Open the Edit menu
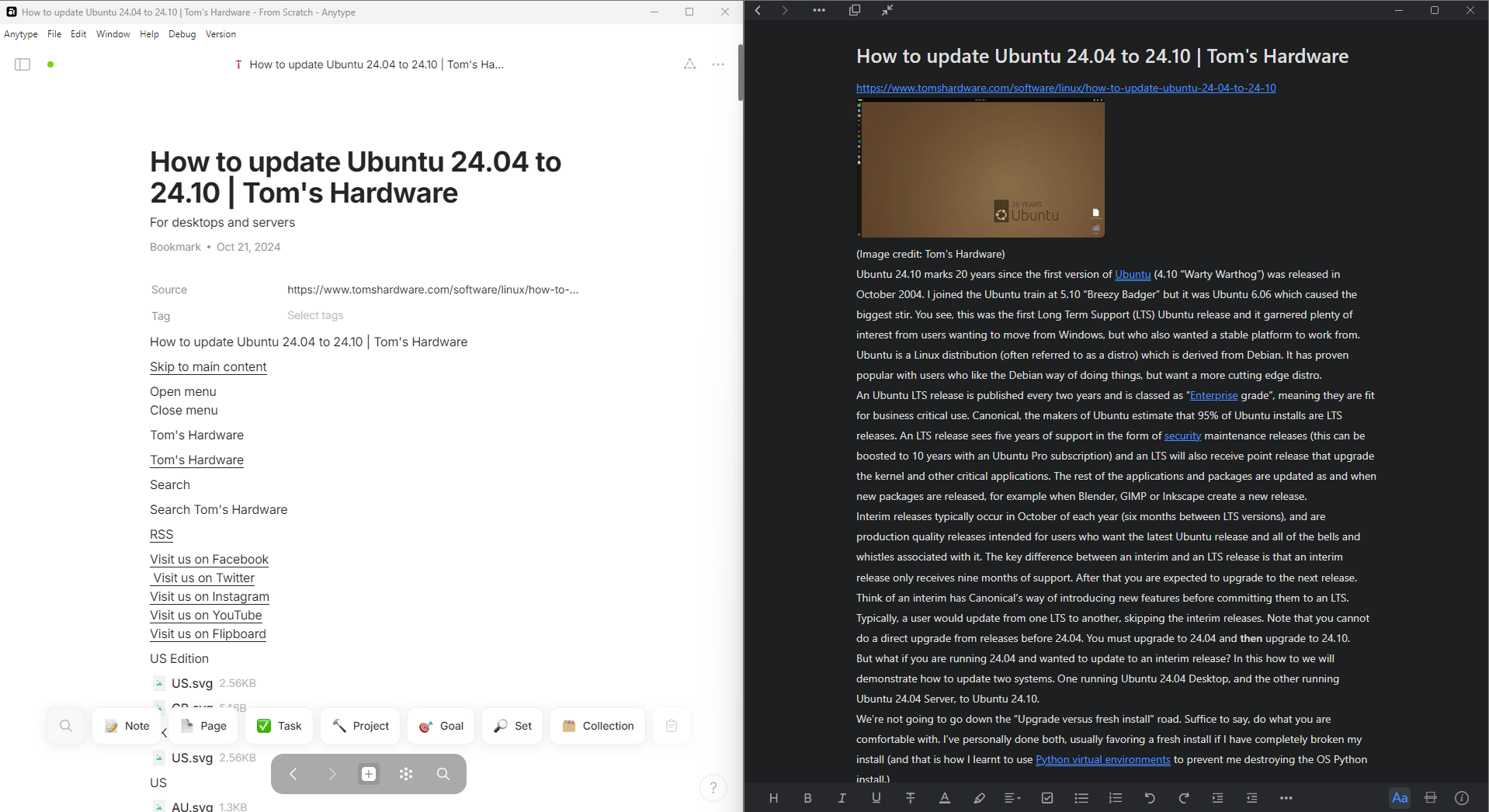1489x812 pixels. point(78,34)
